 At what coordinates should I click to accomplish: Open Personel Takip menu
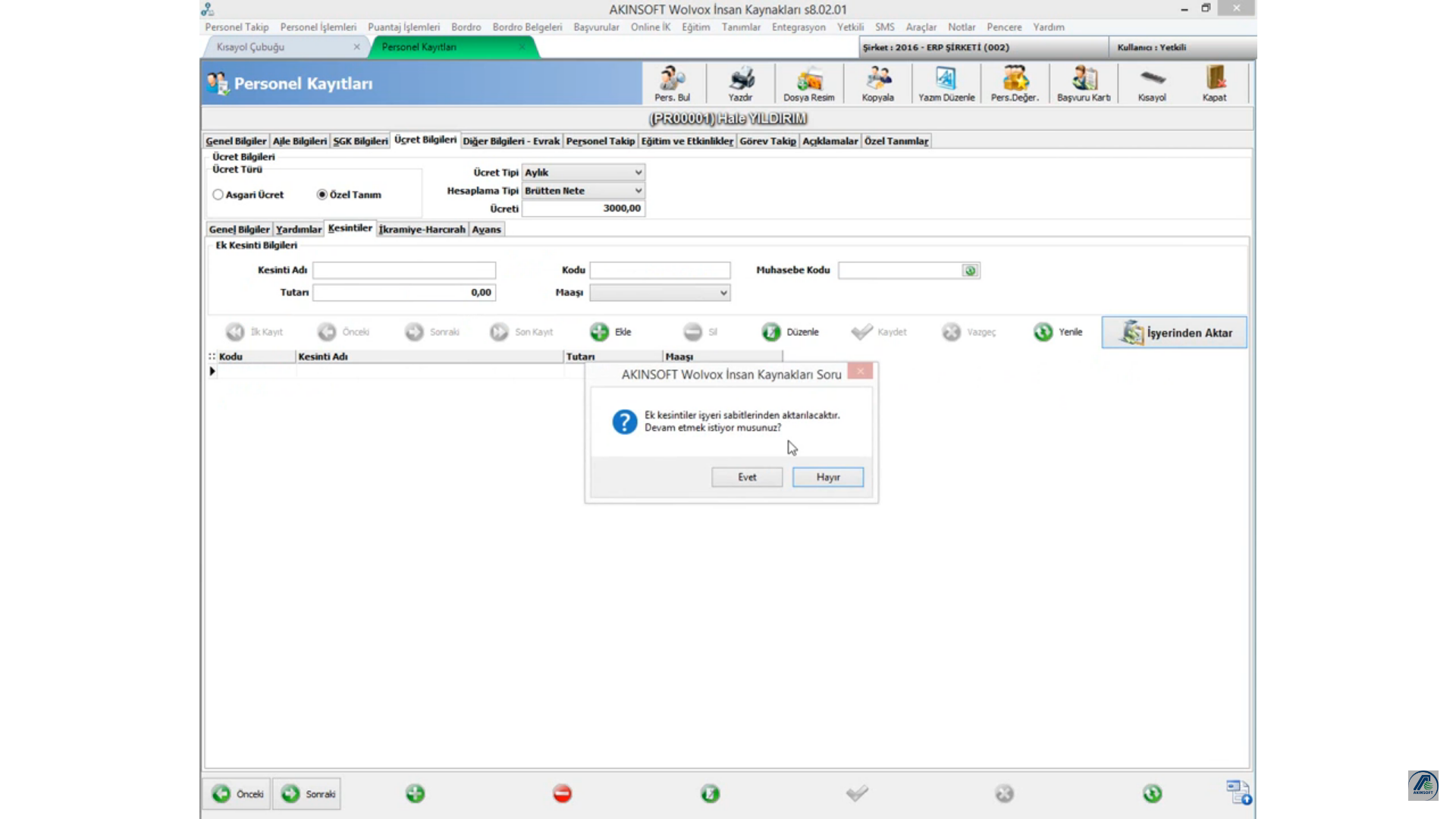[237, 27]
